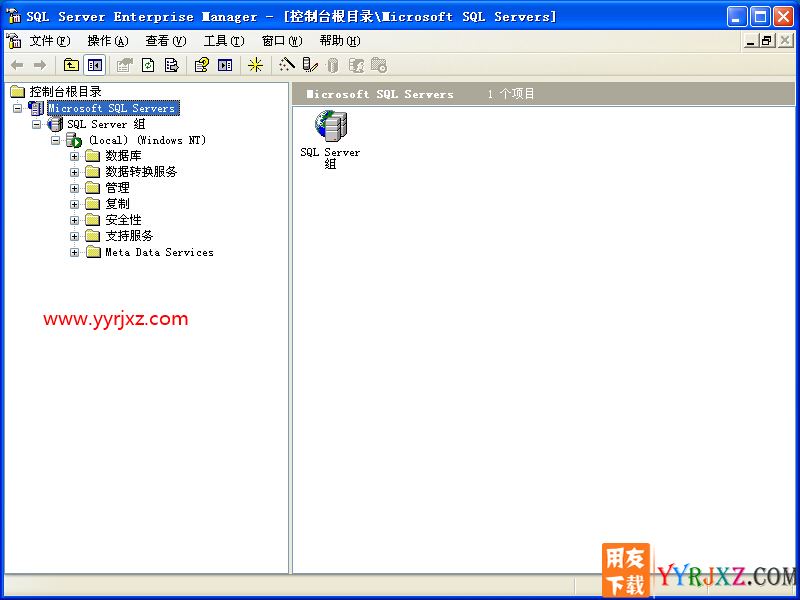Collapse the (local) (Windows NT) server node

[56, 140]
